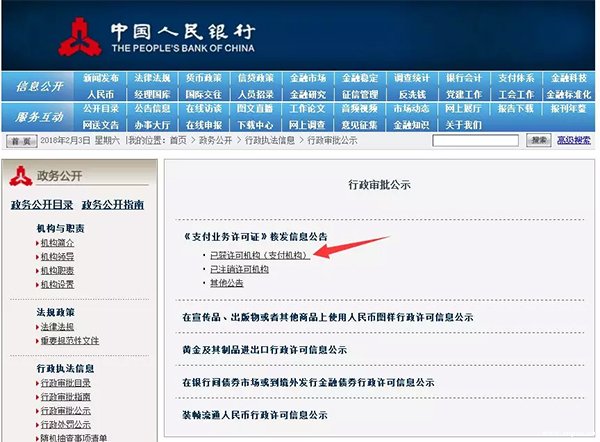Open 重要规范性文件 sidebar link

70,341
